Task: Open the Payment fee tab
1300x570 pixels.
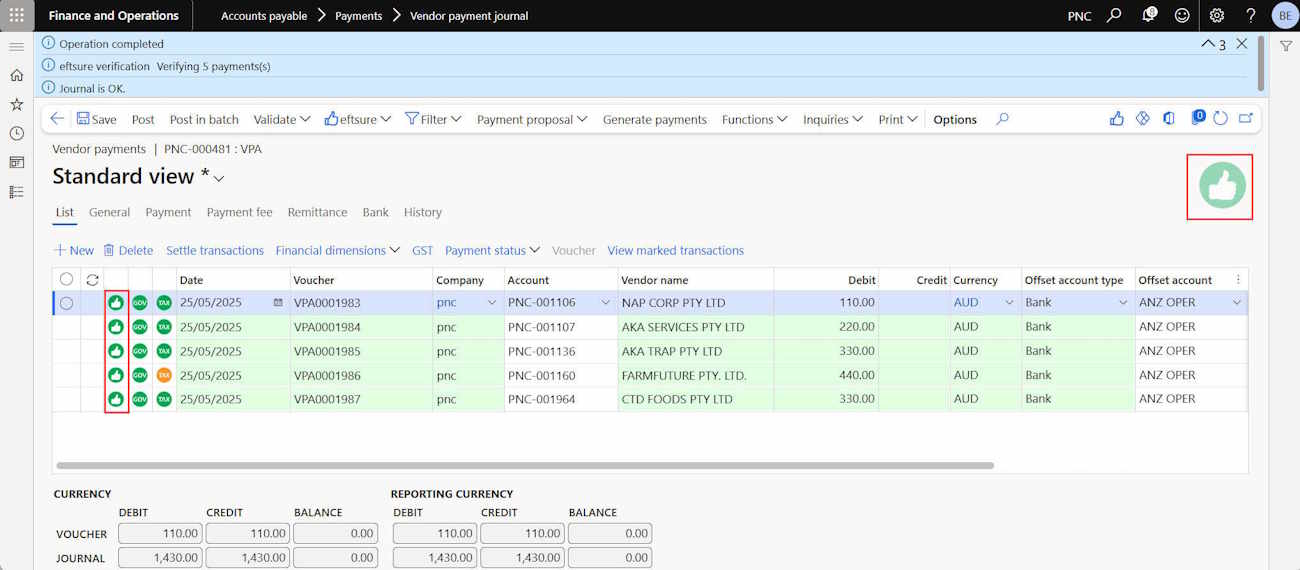Action: (239, 212)
